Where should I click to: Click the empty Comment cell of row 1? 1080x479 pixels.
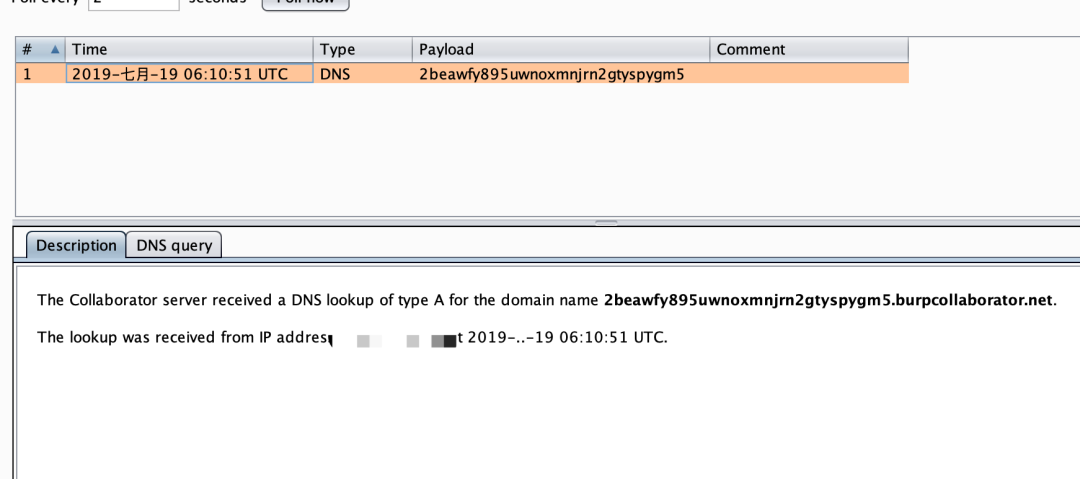tap(808, 73)
